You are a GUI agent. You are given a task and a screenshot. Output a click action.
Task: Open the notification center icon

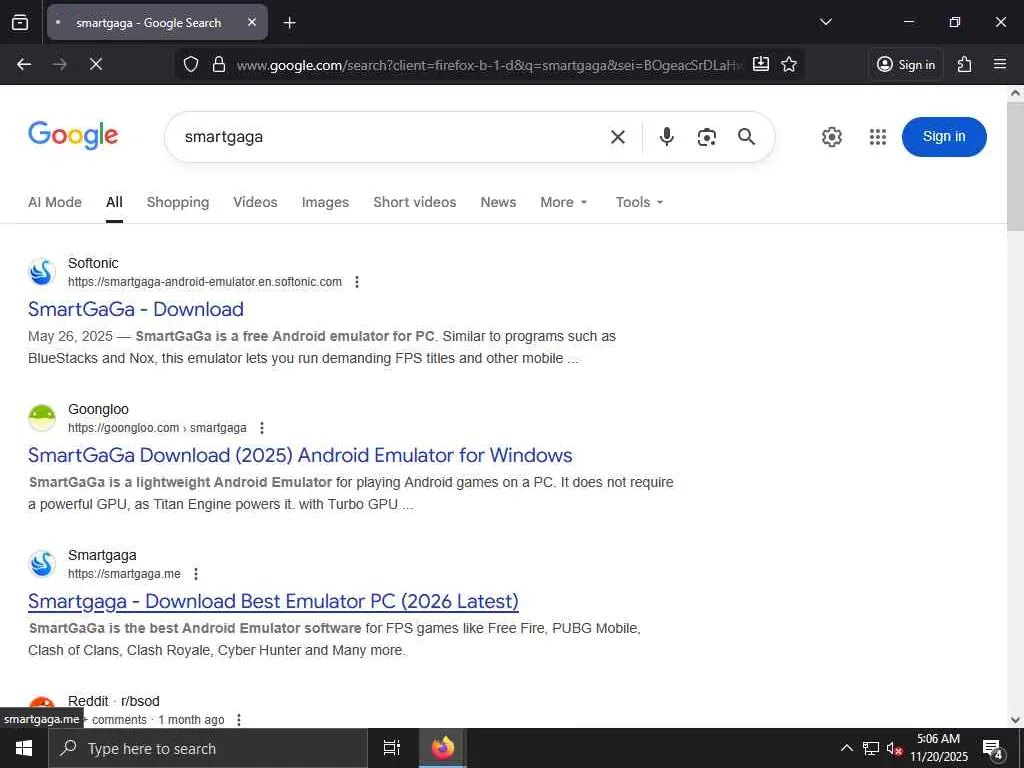(993, 748)
